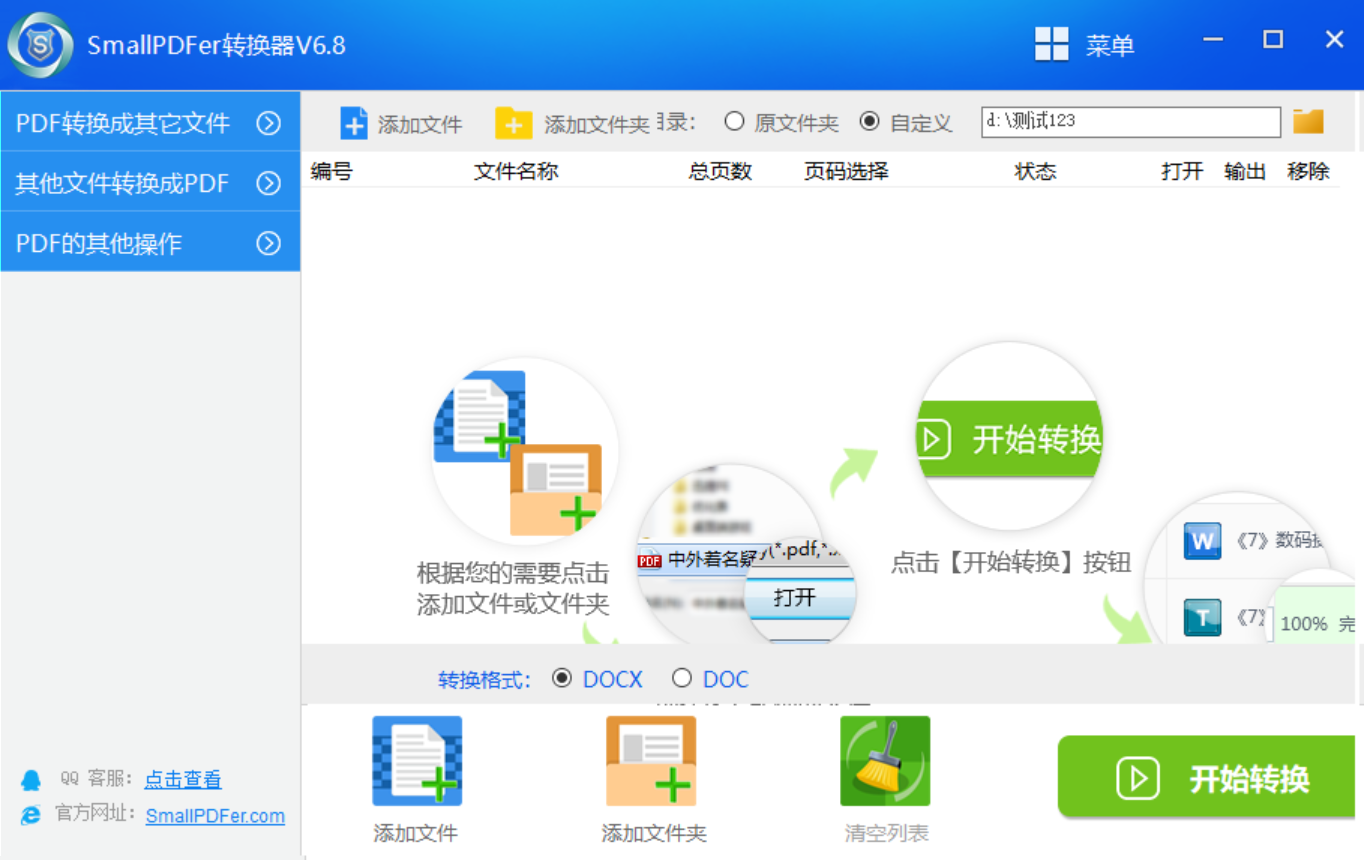Click the SmallPDFer shield logo
1364x860 pixels.
pyautogui.click(x=40, y=45)
